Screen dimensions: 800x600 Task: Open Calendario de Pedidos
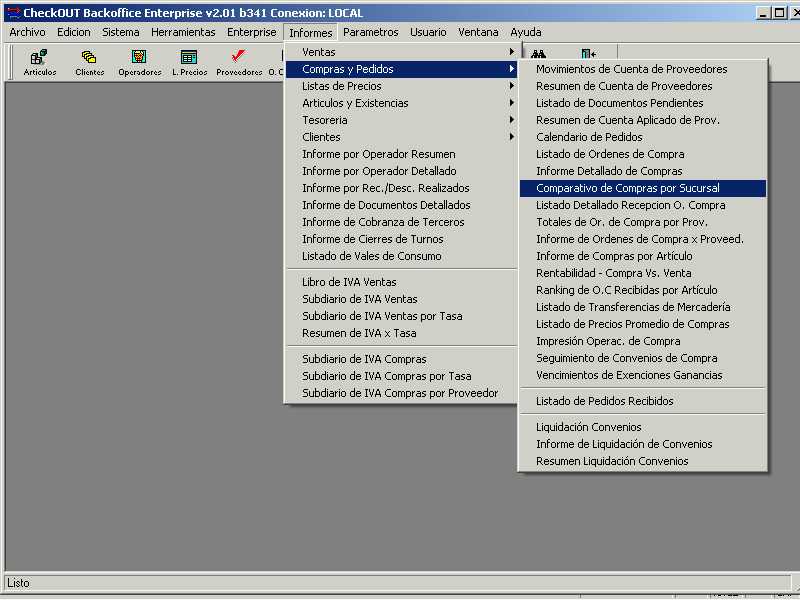tap(643, 137)
